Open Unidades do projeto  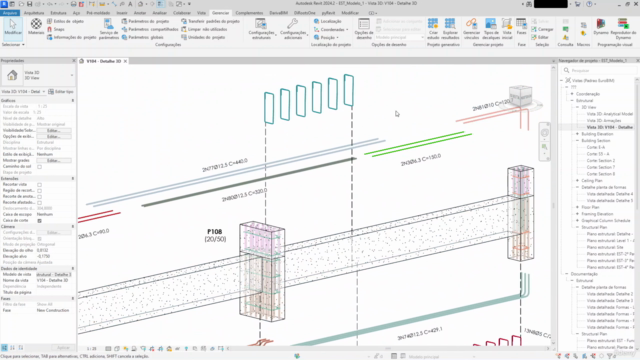tap(203, 37)
